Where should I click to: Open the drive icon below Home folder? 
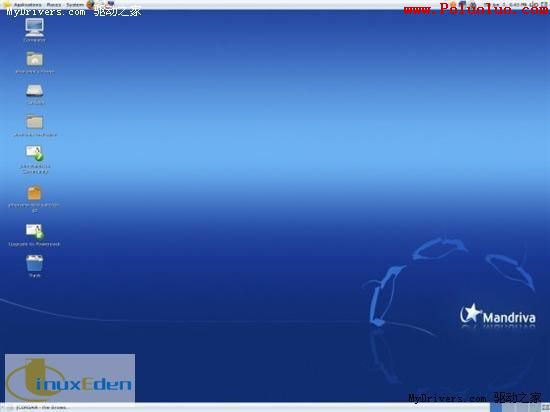[x=35, y=93]
